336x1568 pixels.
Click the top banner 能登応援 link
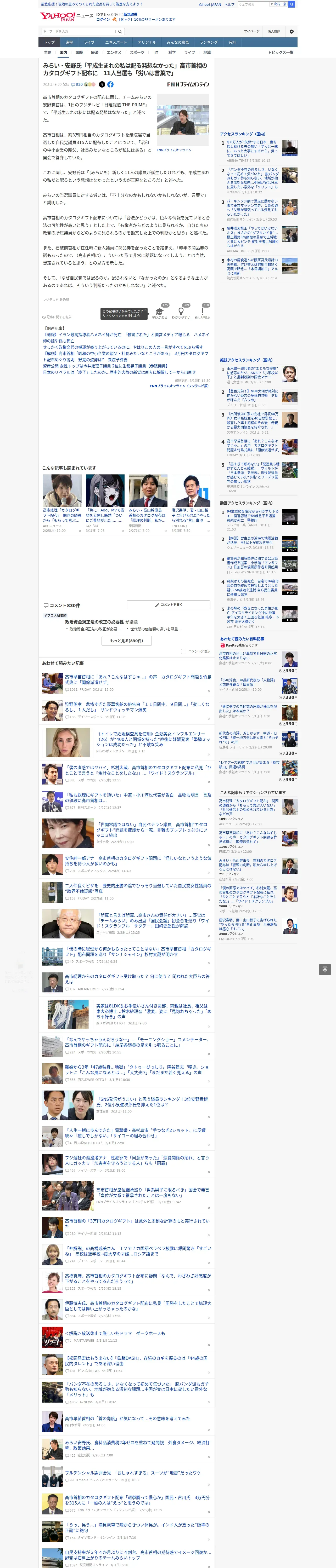(92, 4)
